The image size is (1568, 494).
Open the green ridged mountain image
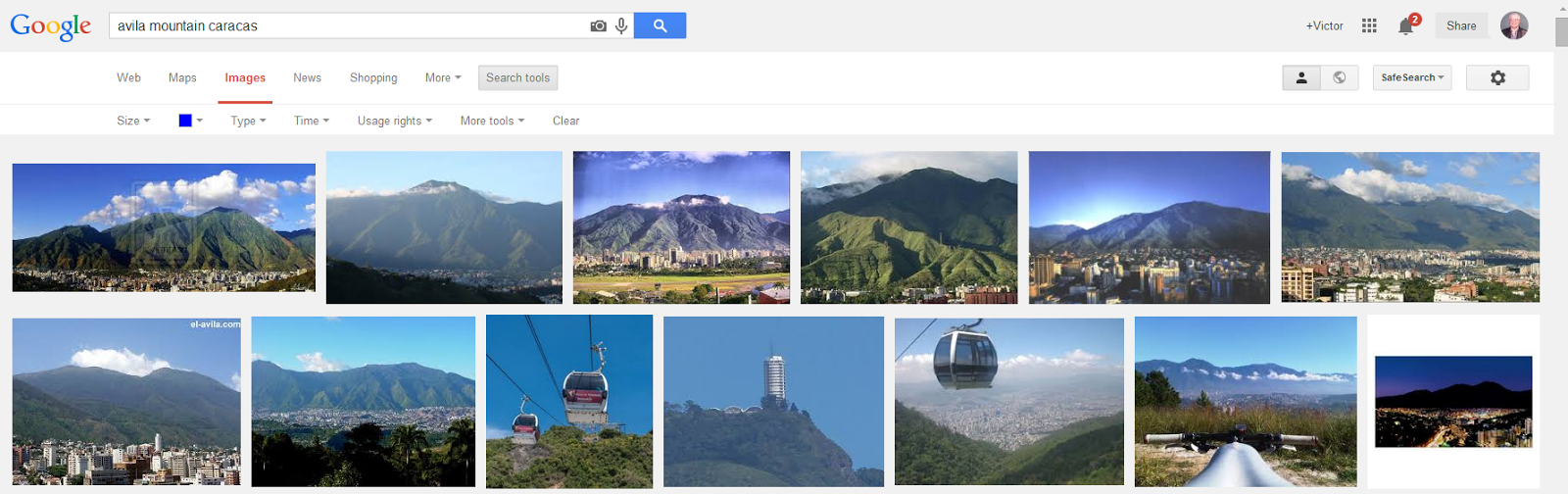[908, 227]
